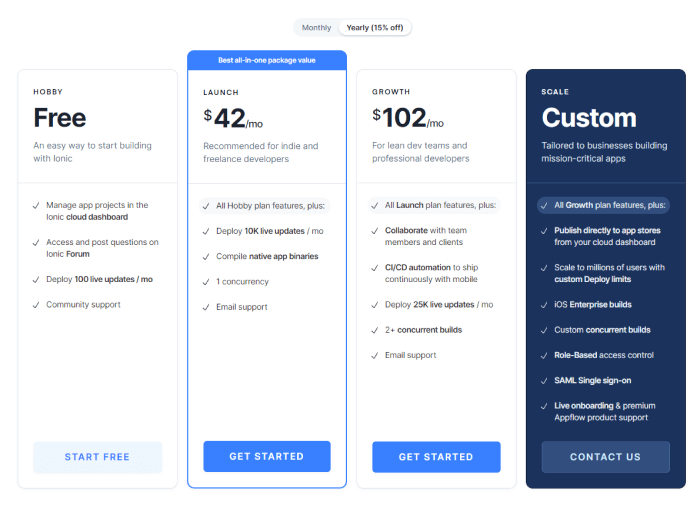
Task: Click checkmark next to Compile native app binaries
Action: point(205,257)
